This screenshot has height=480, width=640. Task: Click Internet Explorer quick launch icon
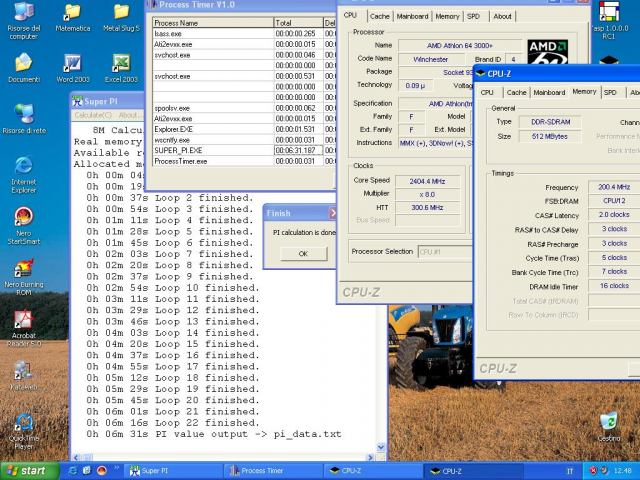tap(73, 471)
